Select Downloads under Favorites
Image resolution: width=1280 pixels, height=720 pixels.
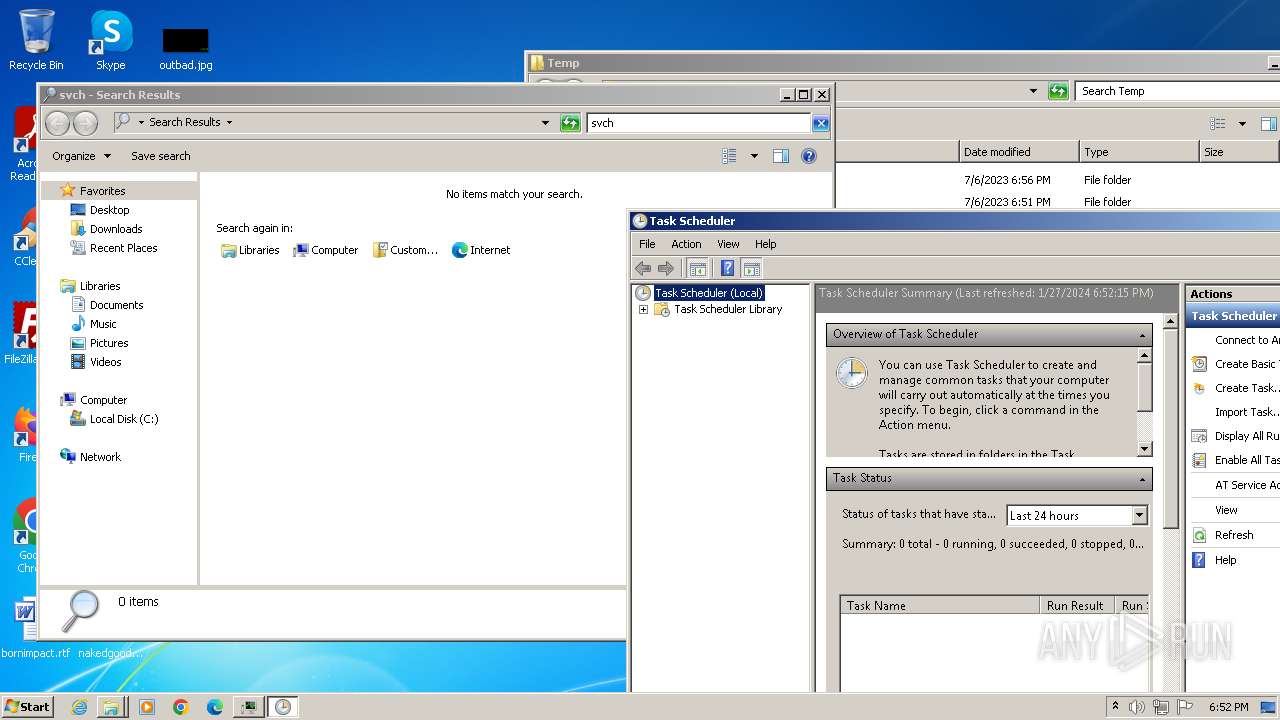tap(116, 229)
